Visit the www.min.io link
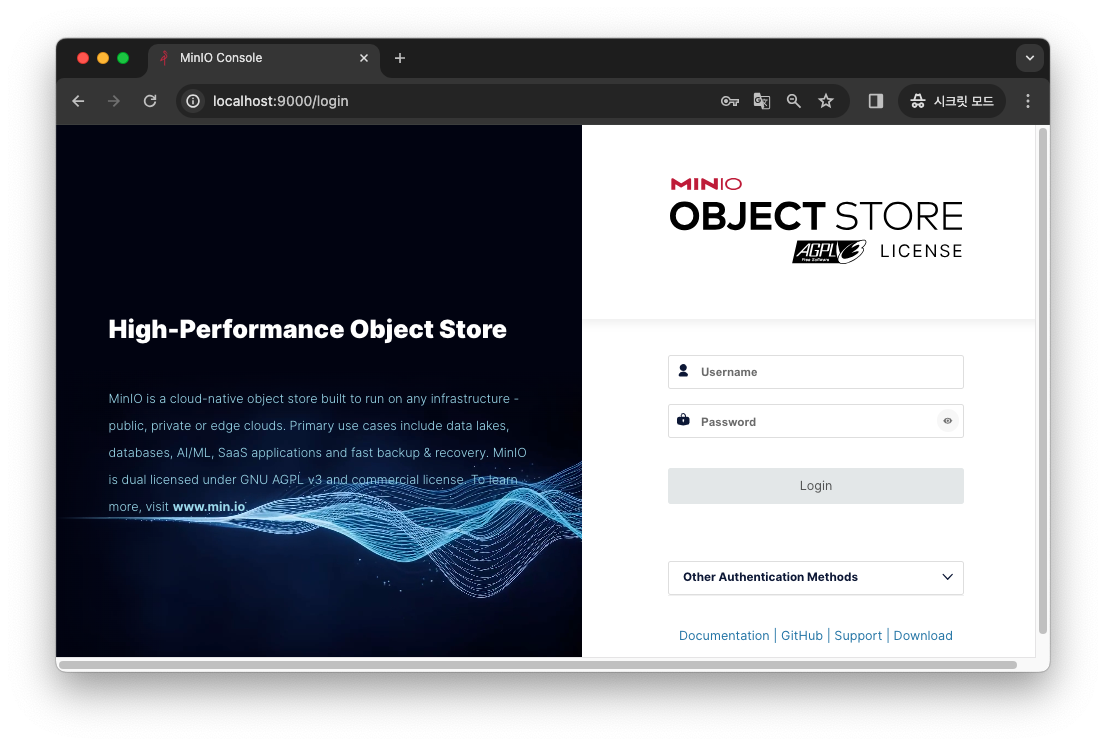Image resolution: width=1106 pixels, height=746 pixels. click(209, 506)
